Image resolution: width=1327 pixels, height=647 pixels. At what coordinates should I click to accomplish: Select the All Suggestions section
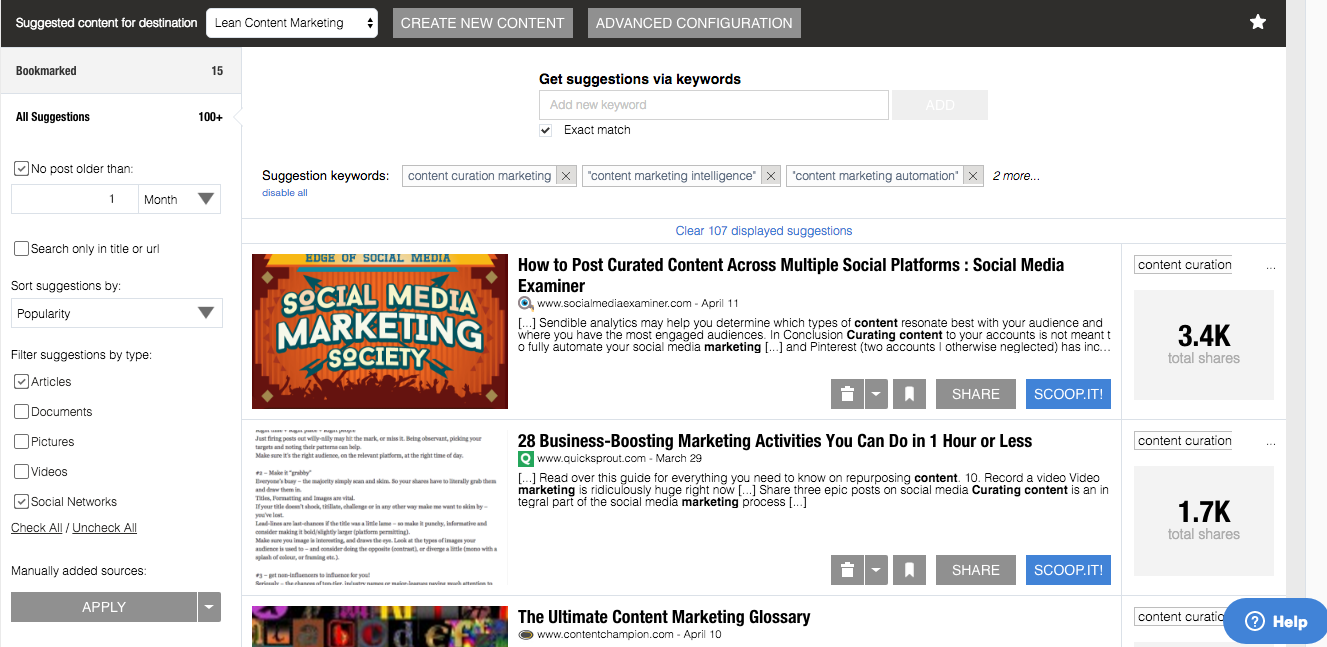(120, 117)
